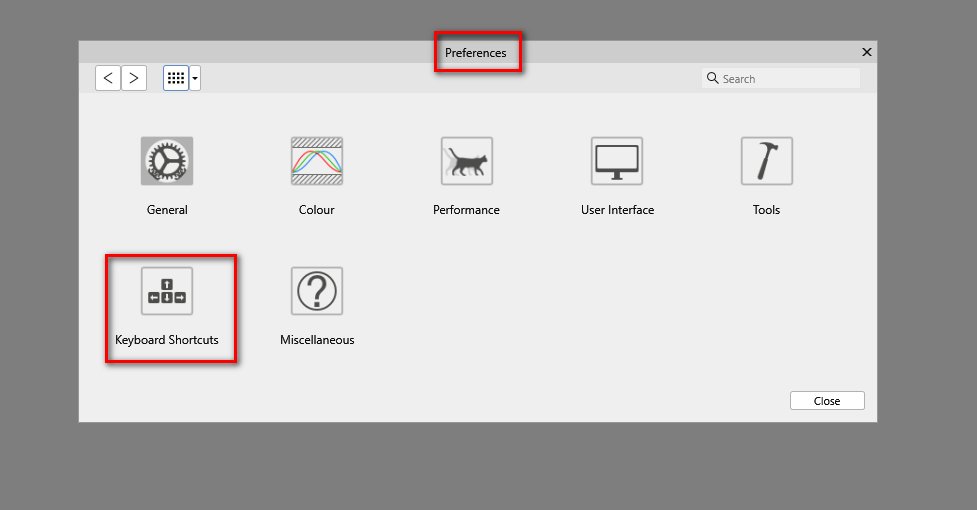Screen dimensions: 977x510
Task: Click into the Search field
Action: coord(781,78)
